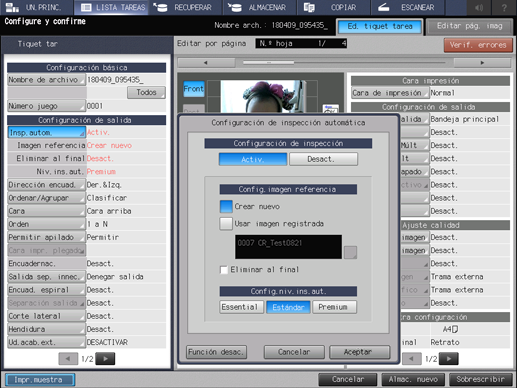Open Encuadernac. setting
517x388 pixels.
pyautogui.click(x=46, y=264)
